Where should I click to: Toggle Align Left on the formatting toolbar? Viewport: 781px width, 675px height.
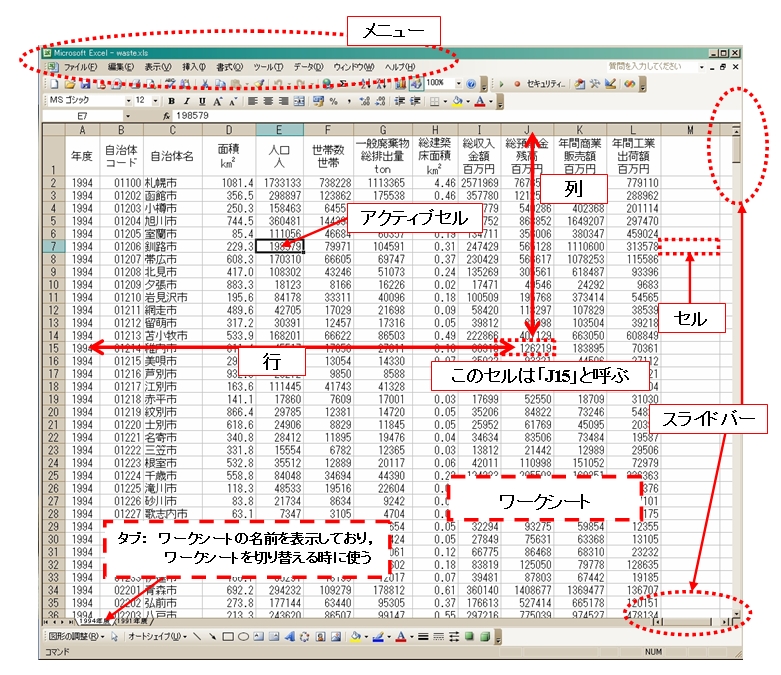[x=253, y=101]
